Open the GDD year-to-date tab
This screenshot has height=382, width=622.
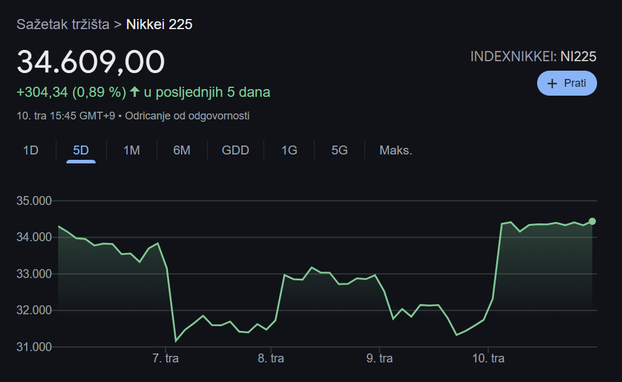(x=235, y=150)
